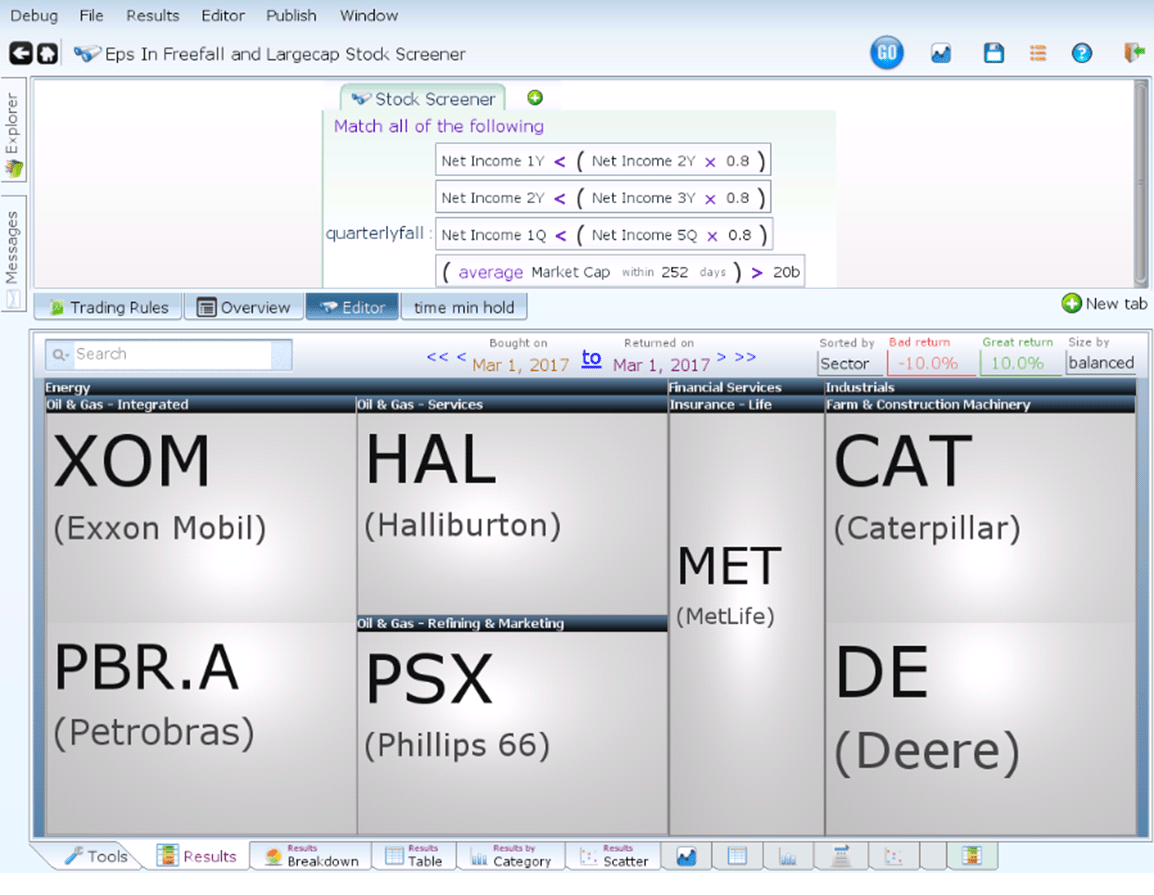Open the Tools tab
This screenshot has height=895, width=1154.
(x=96, y=856)
